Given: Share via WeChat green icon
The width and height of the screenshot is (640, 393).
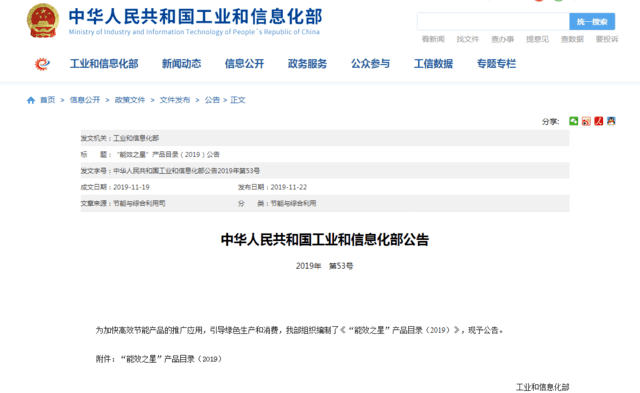Looking at the screenshot, I should 573,121.
